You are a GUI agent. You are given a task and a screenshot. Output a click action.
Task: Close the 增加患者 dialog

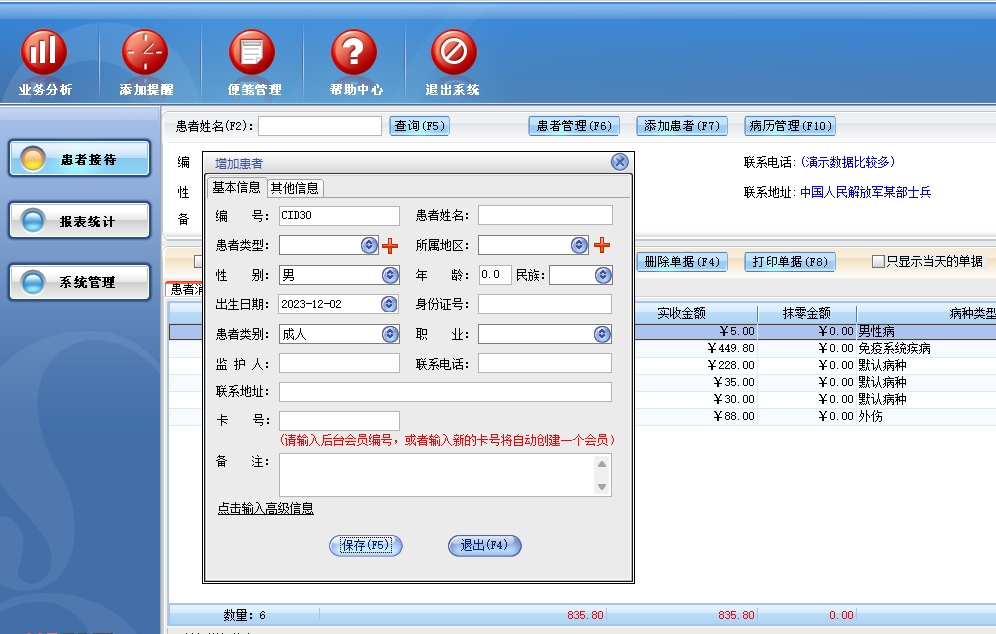(620, 162)
